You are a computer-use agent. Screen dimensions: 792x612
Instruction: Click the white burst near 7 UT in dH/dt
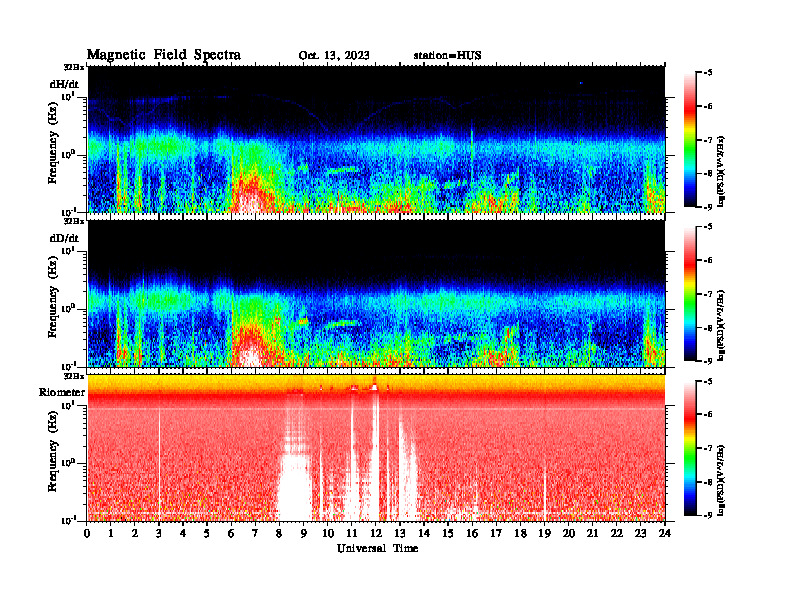pyautogui.click(x=251, y=201)
